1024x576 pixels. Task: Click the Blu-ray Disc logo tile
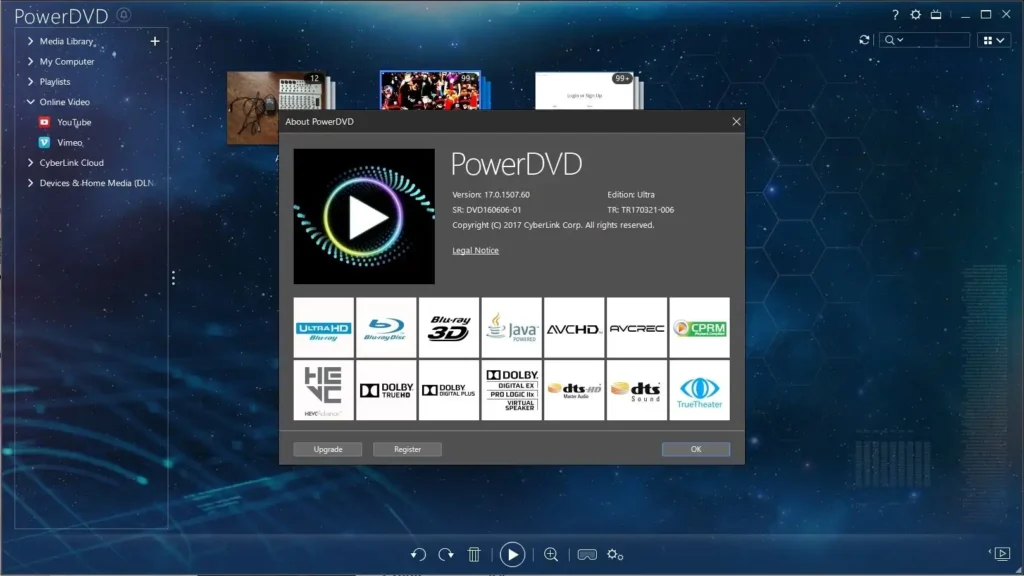(386, 328)
